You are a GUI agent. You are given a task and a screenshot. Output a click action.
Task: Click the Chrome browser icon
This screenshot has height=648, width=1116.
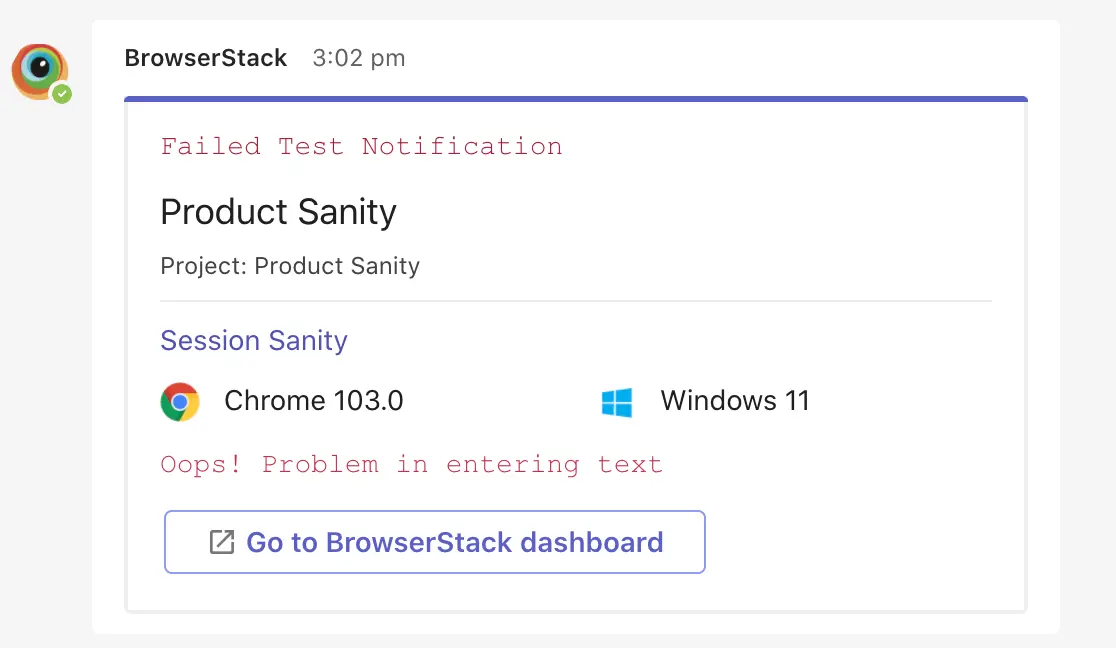coord(180,402)
